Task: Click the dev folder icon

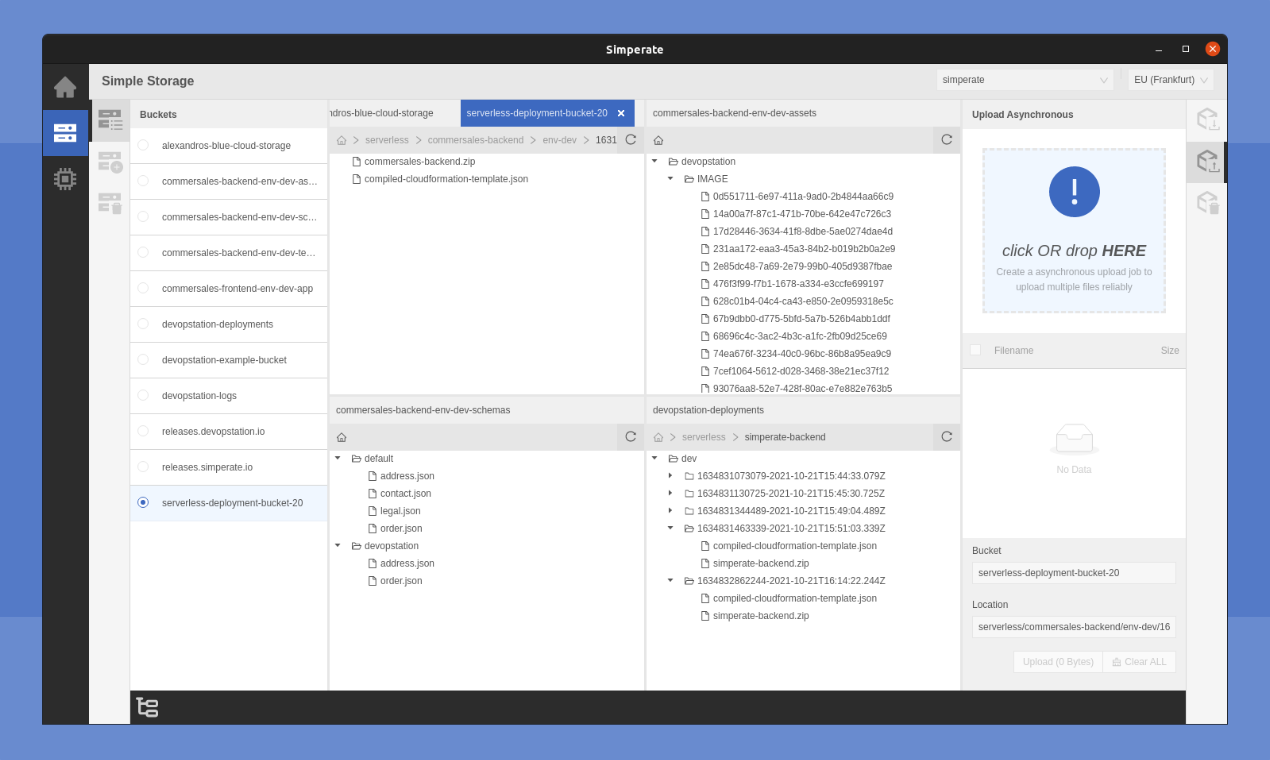Action: pyautogui.click(x=673, y=458)
